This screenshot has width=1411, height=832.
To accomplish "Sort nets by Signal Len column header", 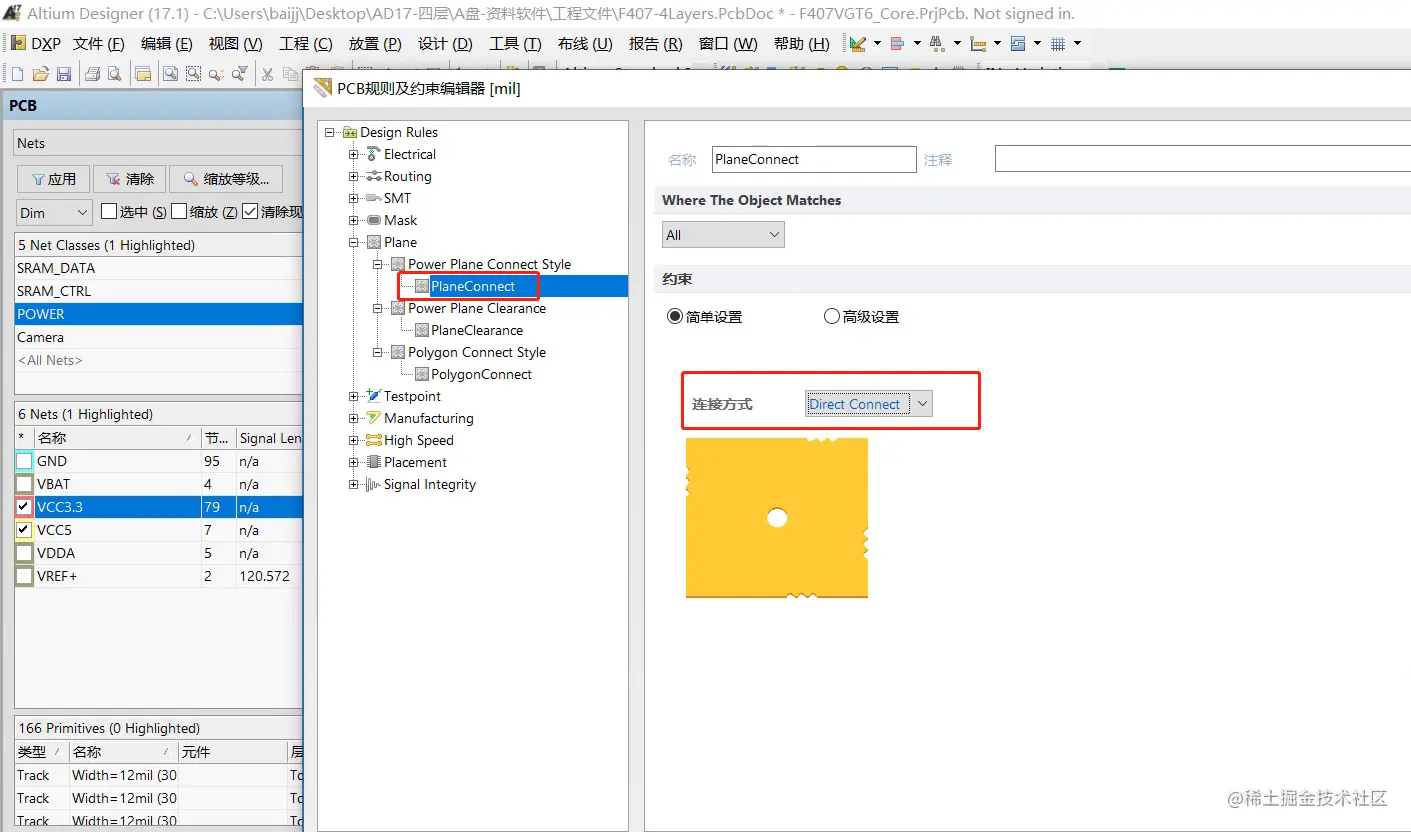I will [x=269, y=438].
